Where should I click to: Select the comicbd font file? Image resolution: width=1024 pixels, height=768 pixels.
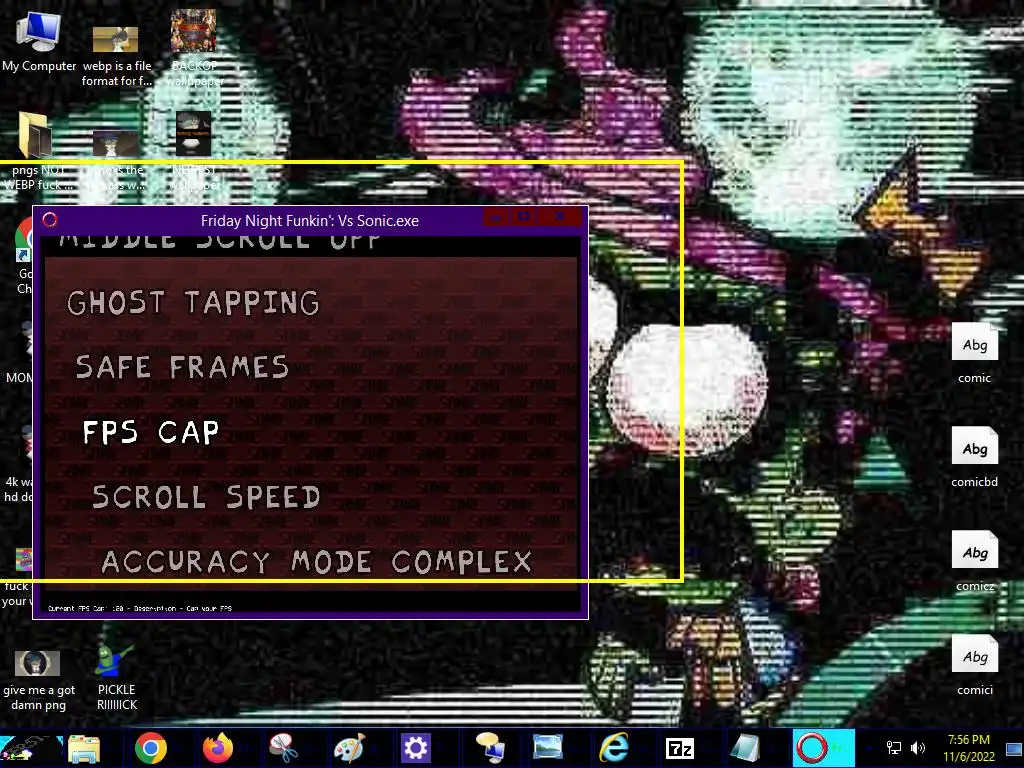974,457
